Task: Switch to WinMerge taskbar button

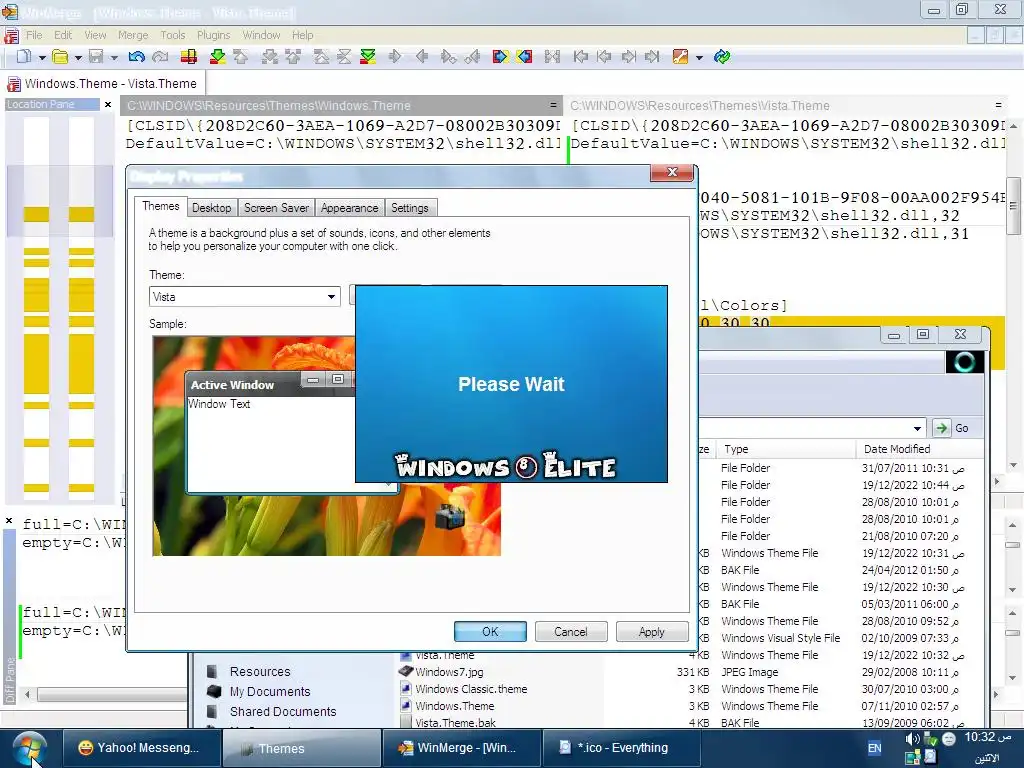Action: [461, 748]
